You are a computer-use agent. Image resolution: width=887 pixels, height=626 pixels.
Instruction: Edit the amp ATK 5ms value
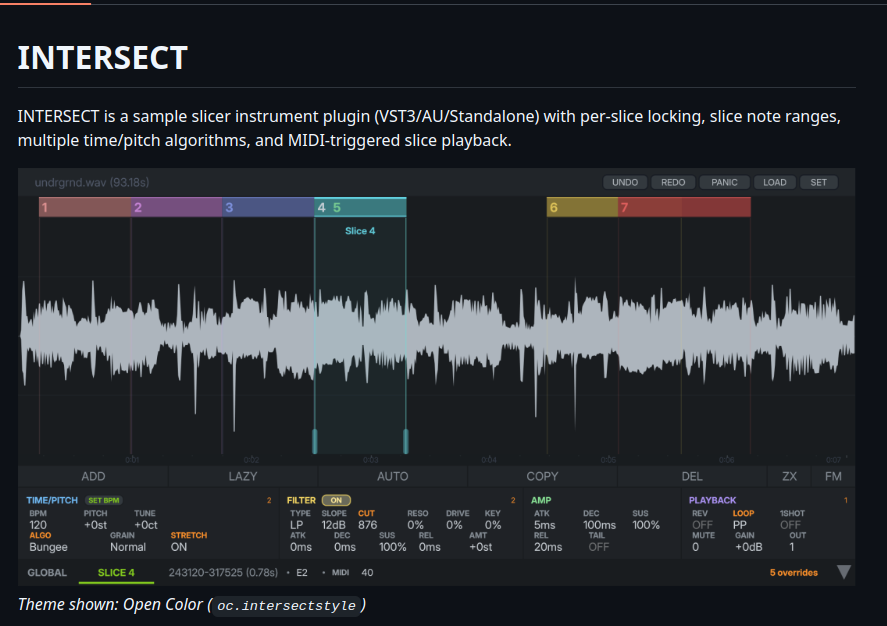point(545,525)
